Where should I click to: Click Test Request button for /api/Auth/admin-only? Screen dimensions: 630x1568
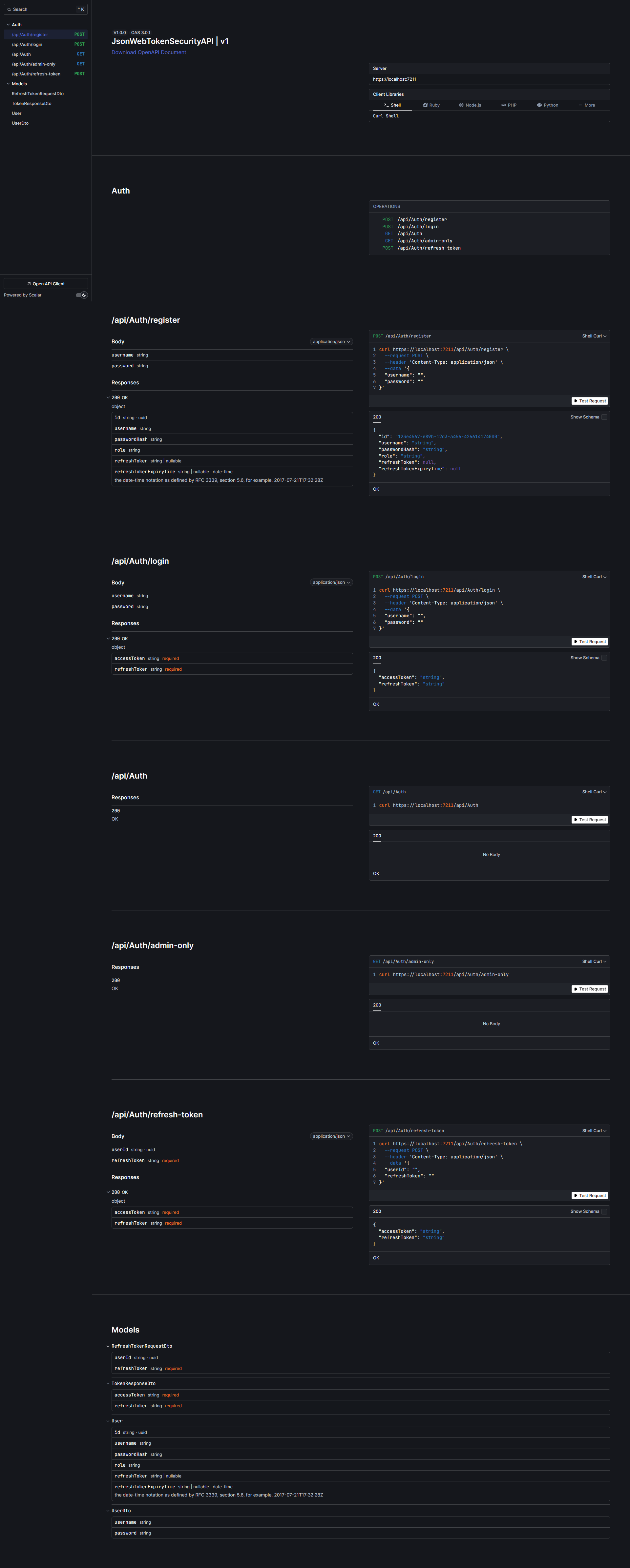589,989
